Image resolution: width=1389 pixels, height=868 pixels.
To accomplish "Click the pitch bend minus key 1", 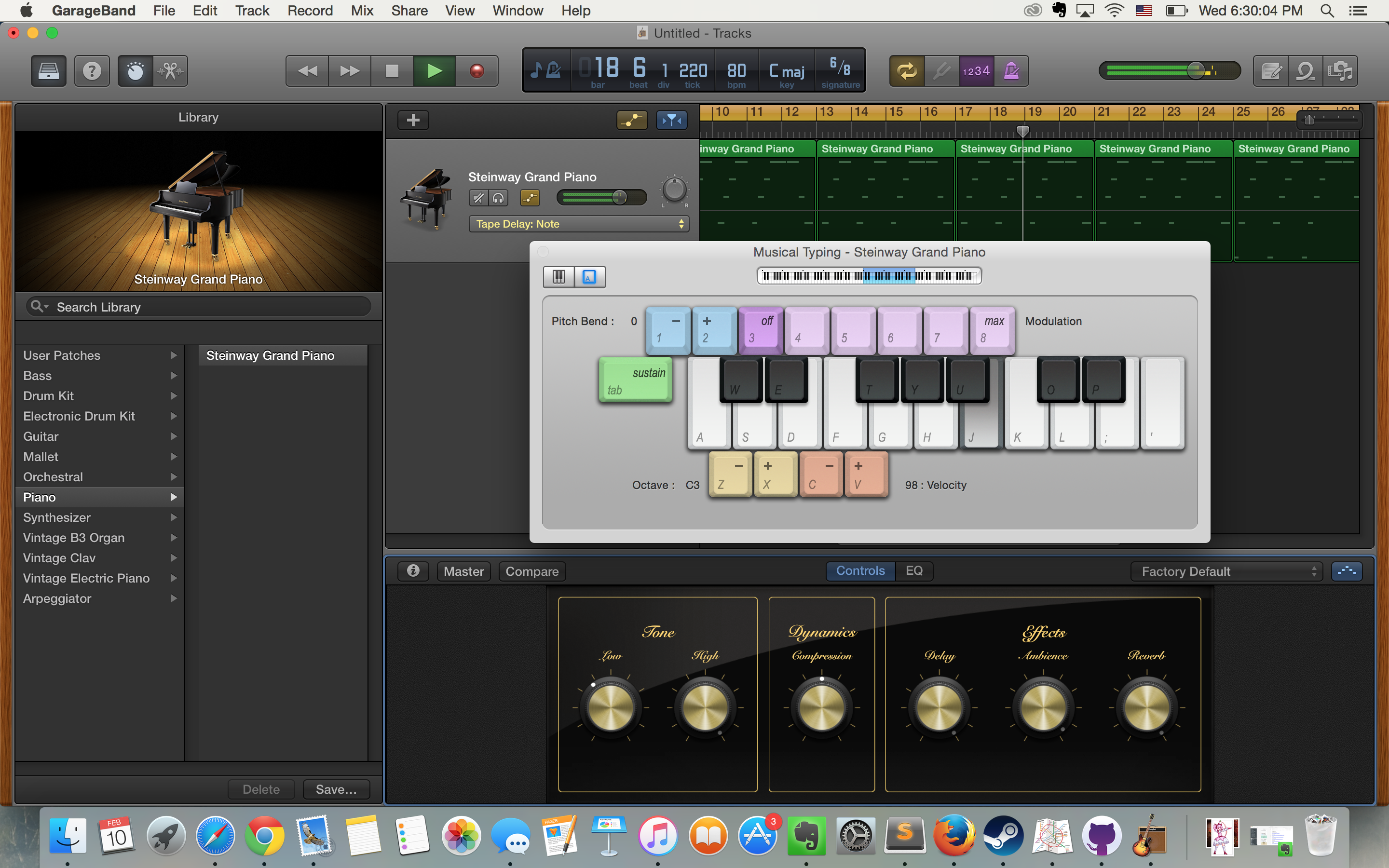I will pos(668,330).
